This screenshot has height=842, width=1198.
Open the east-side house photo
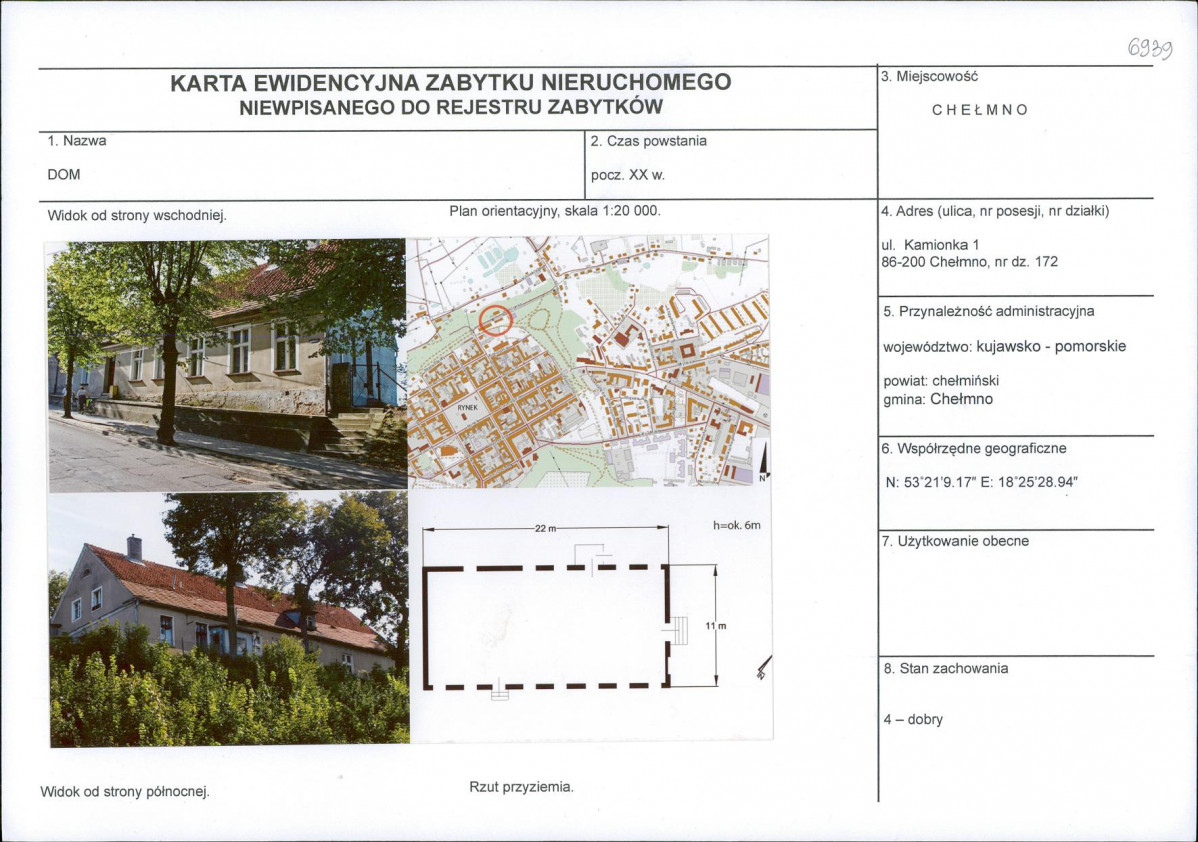(x=227, y=365)
